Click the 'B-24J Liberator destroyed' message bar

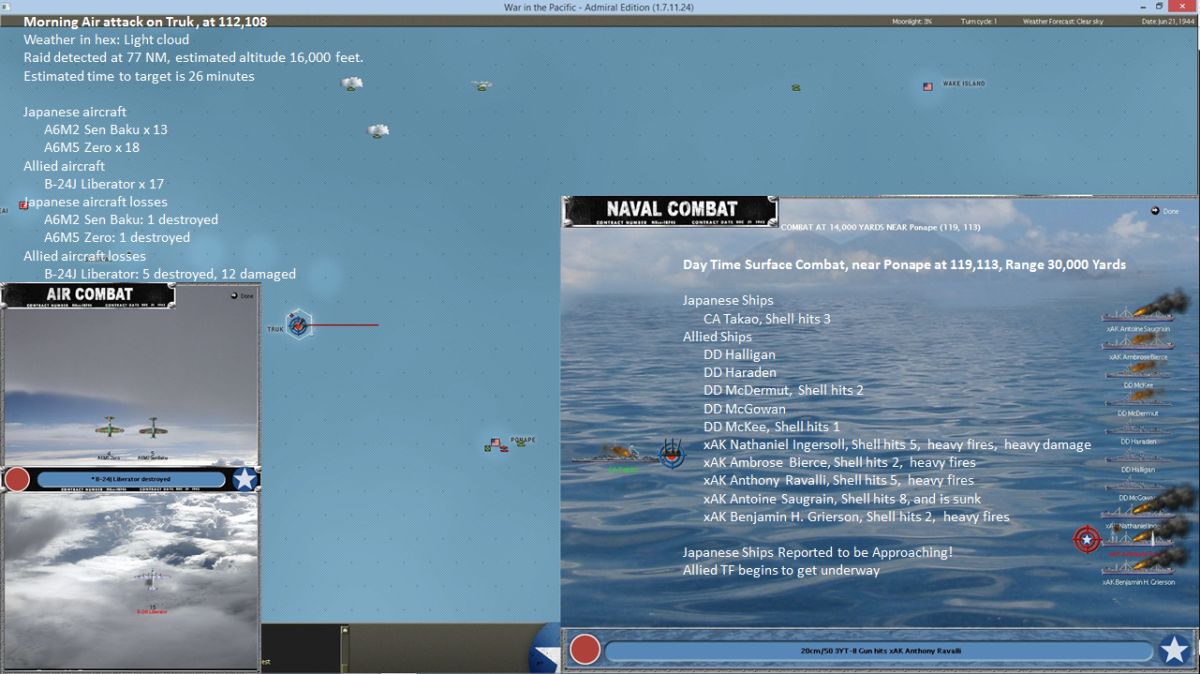131,479
